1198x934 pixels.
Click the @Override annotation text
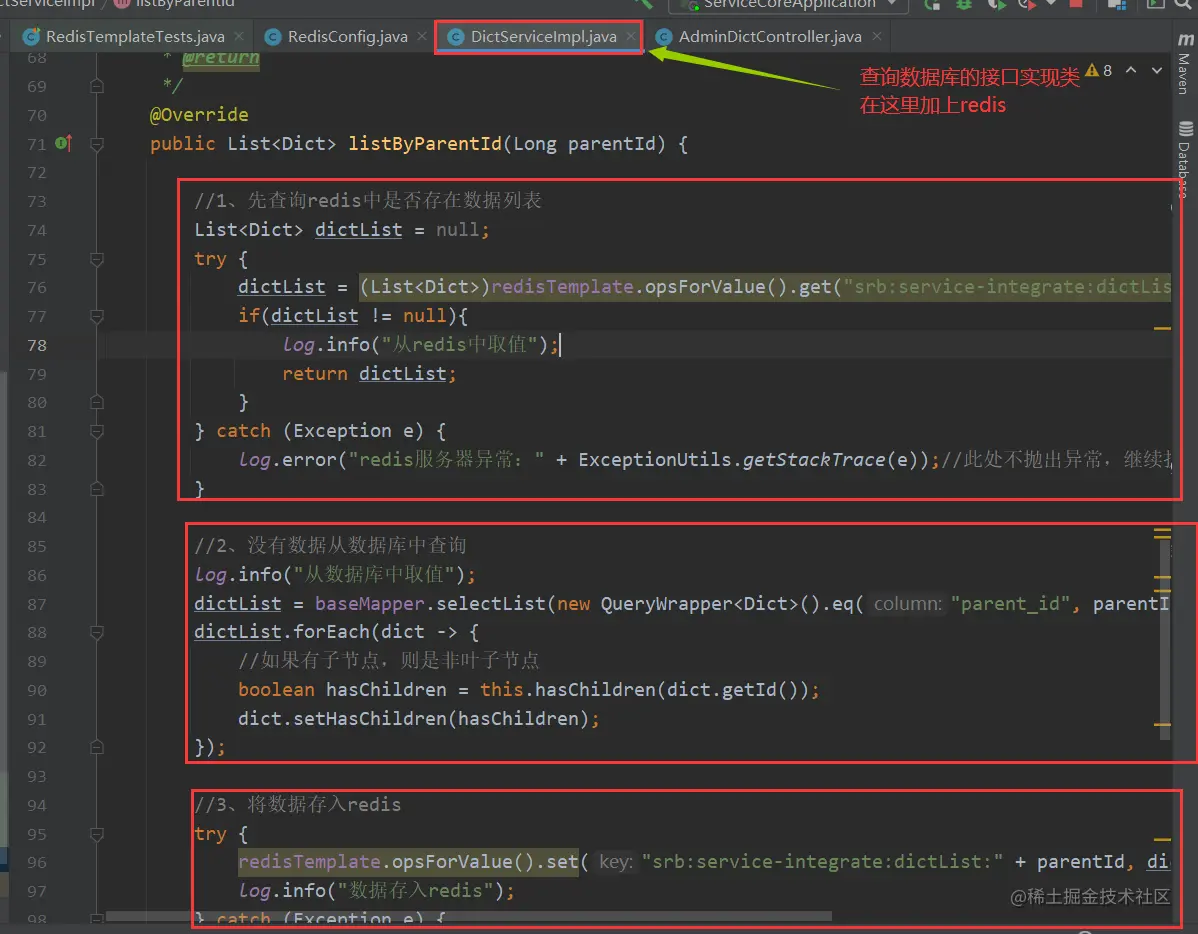(199, 115)
